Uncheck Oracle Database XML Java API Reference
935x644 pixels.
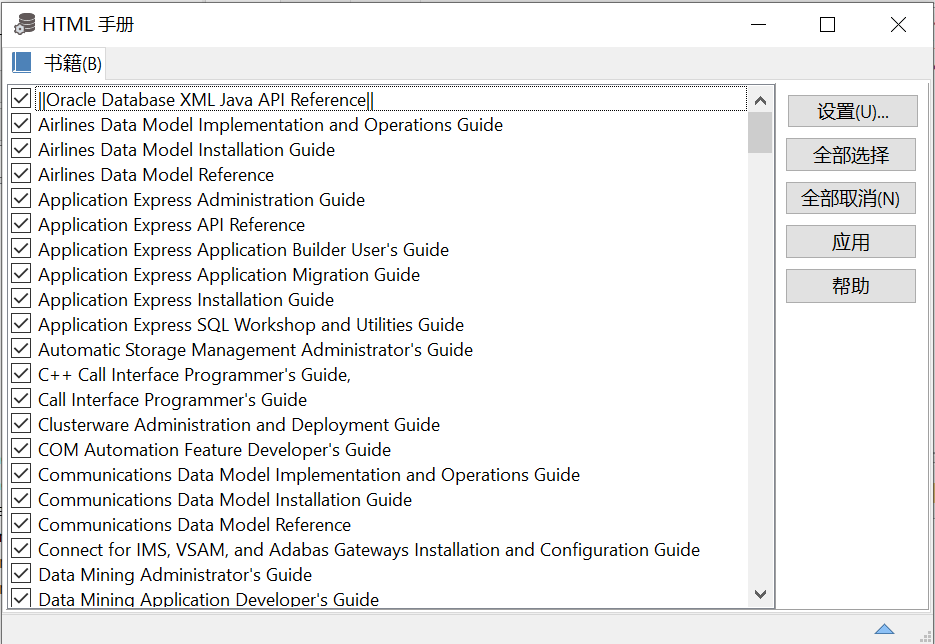tap(21, 98)
